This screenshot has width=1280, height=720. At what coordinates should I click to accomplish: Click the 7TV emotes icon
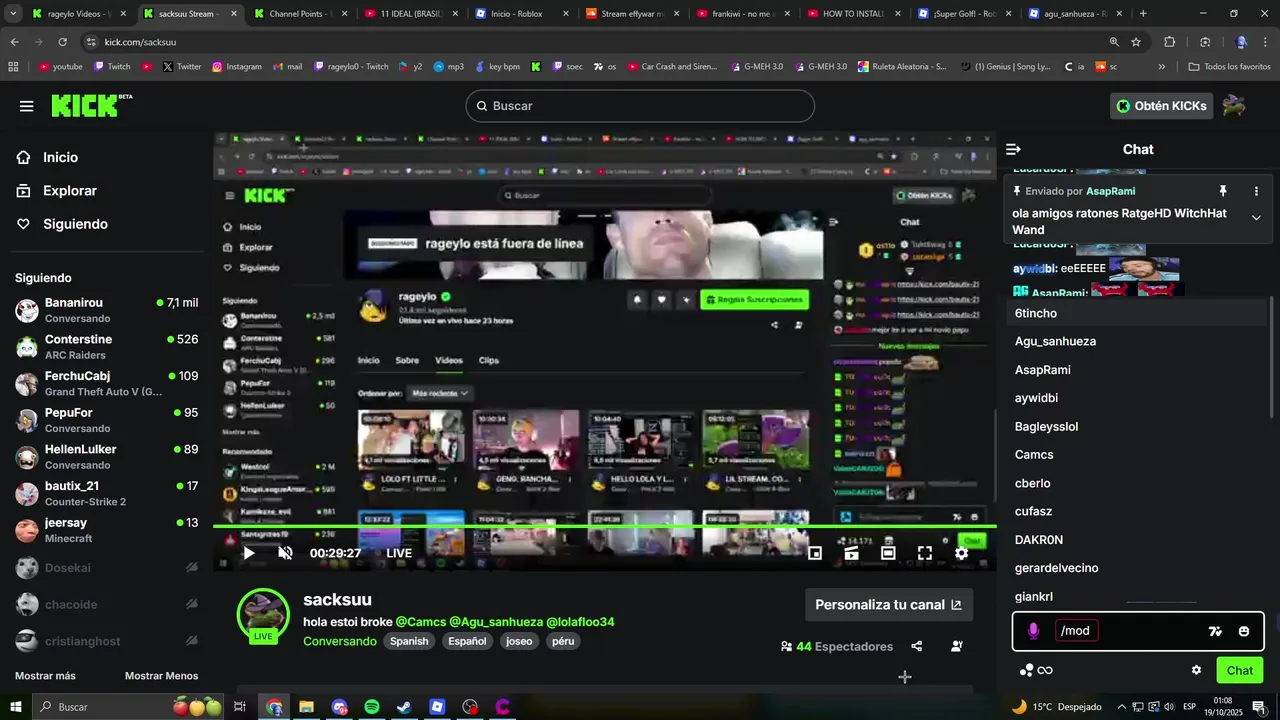tap(1215, 631)
